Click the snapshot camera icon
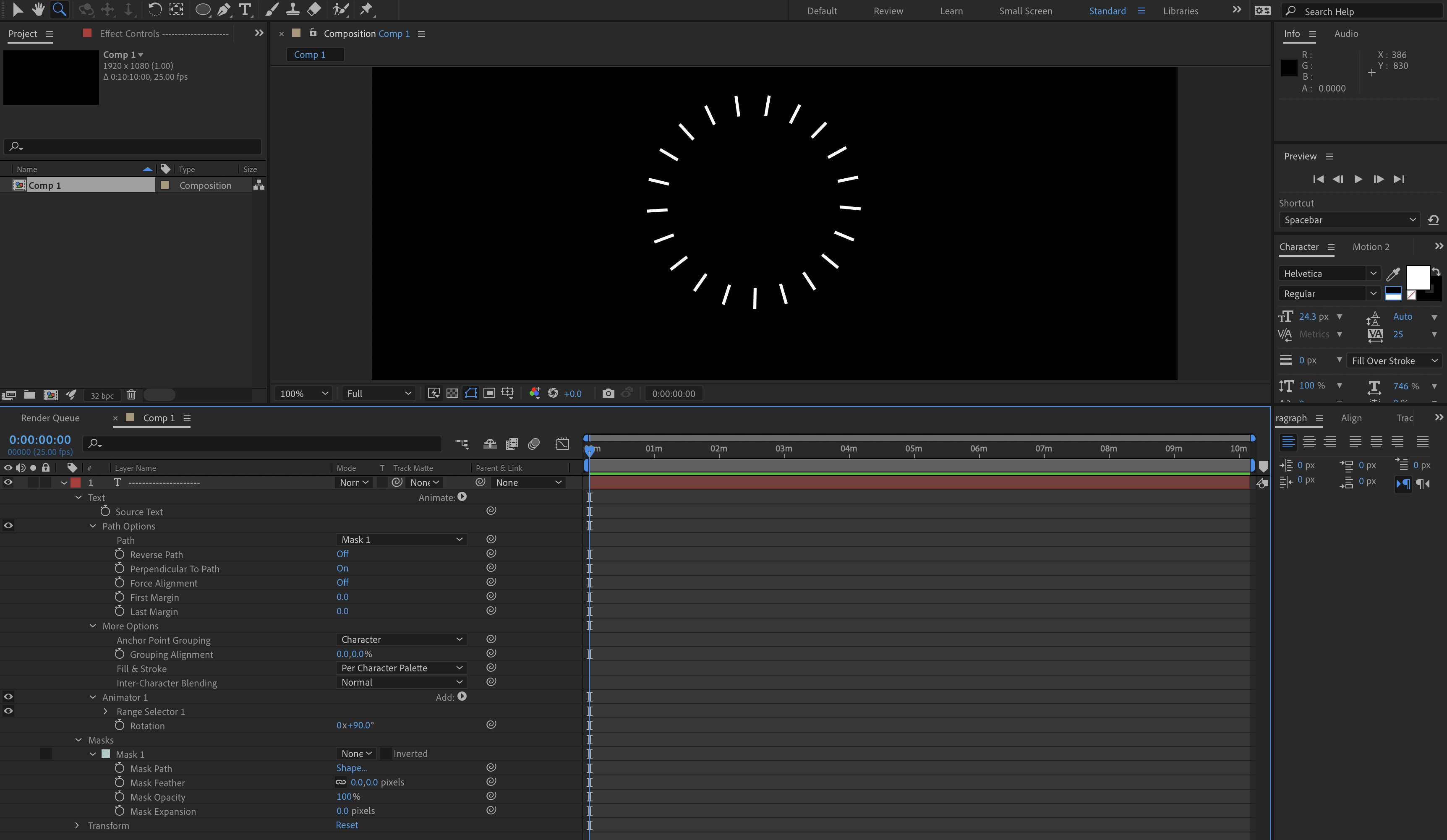 pos(608,393)
